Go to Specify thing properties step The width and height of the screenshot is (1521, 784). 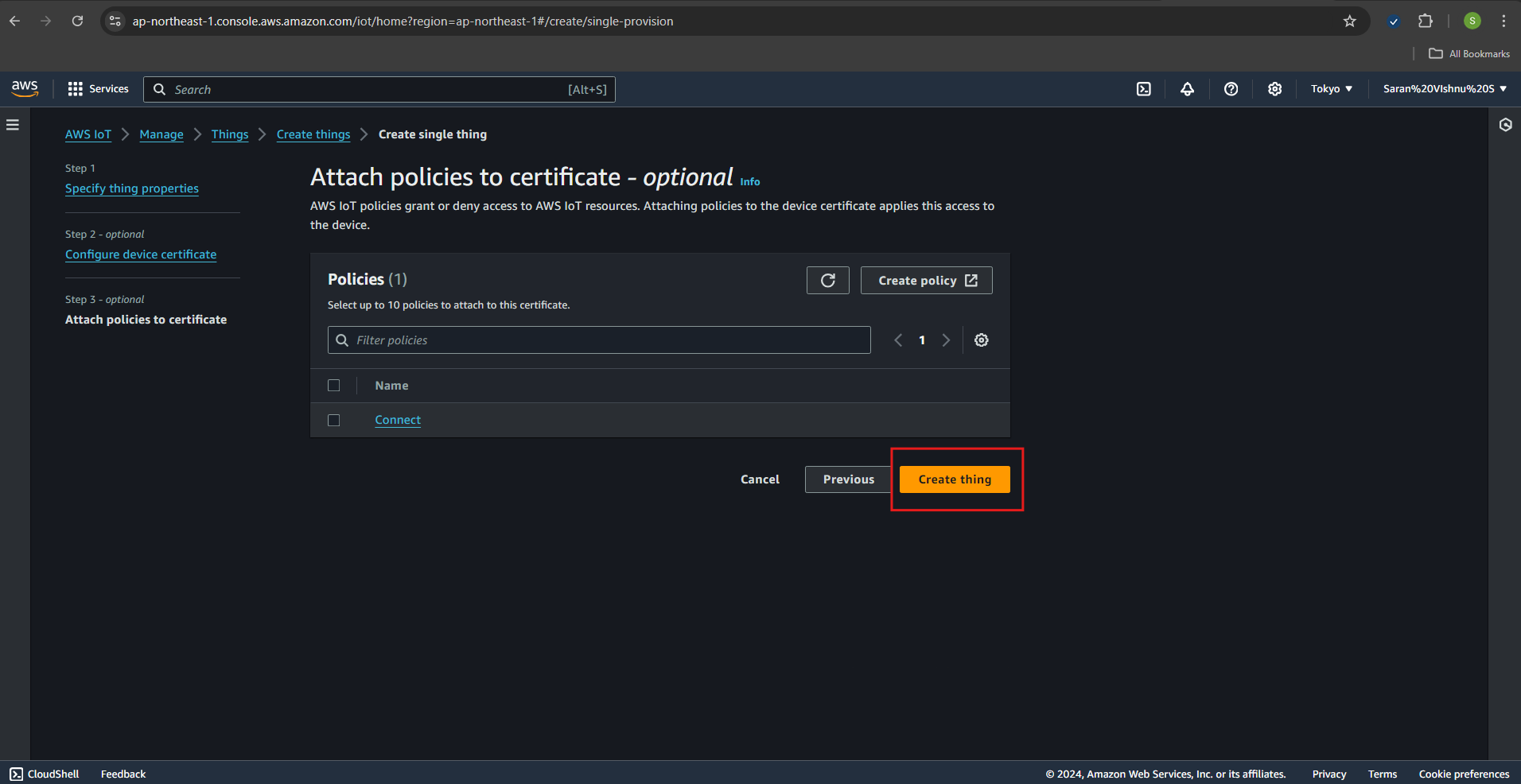pos(132,188)
